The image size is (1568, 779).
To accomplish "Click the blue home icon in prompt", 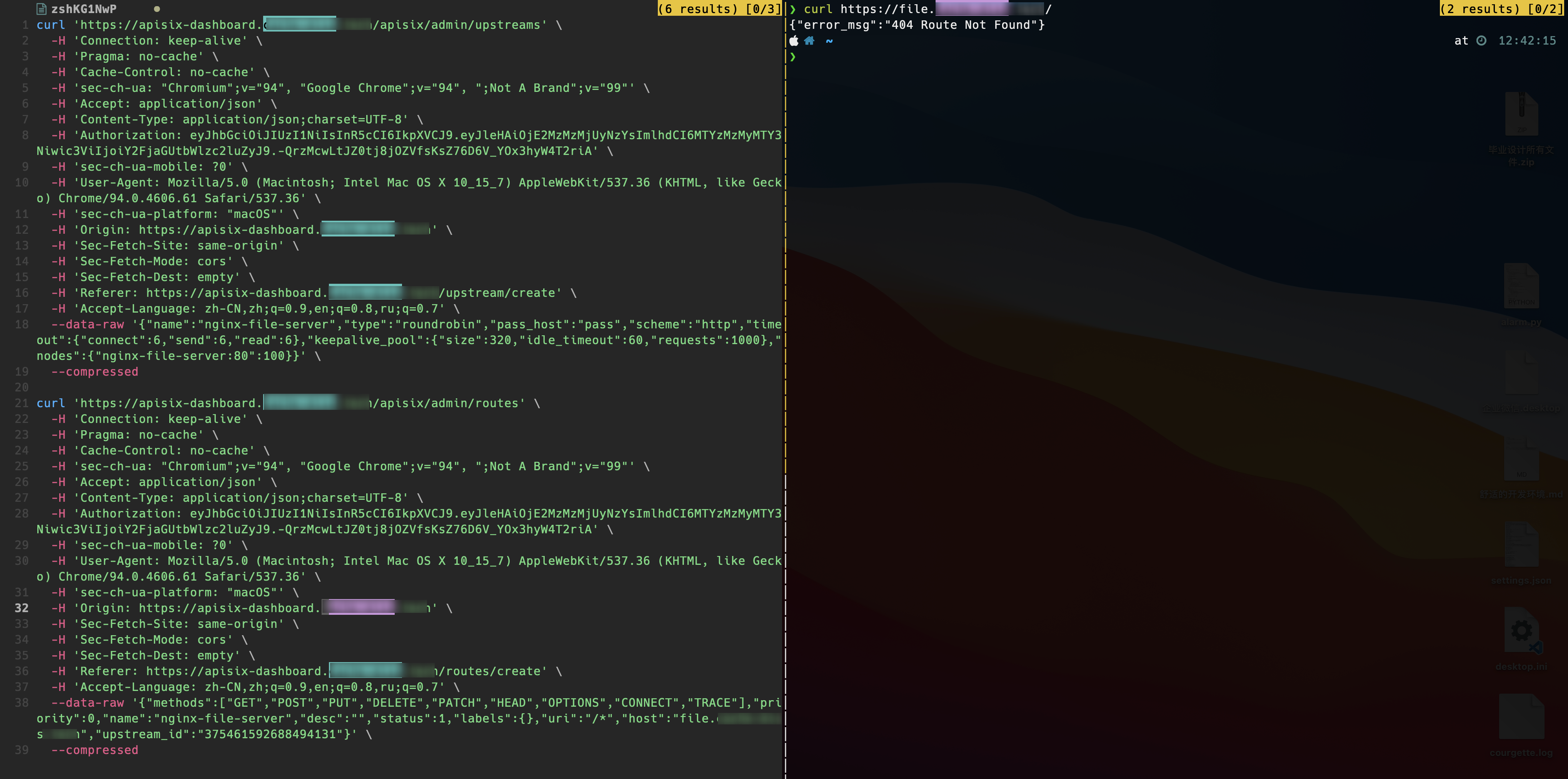I will [x=809, y=41].
